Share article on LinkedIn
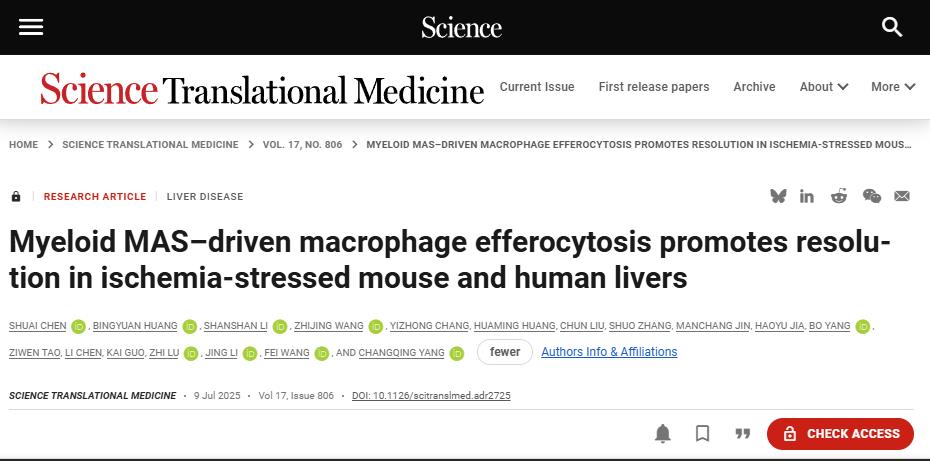 point(807,196)
